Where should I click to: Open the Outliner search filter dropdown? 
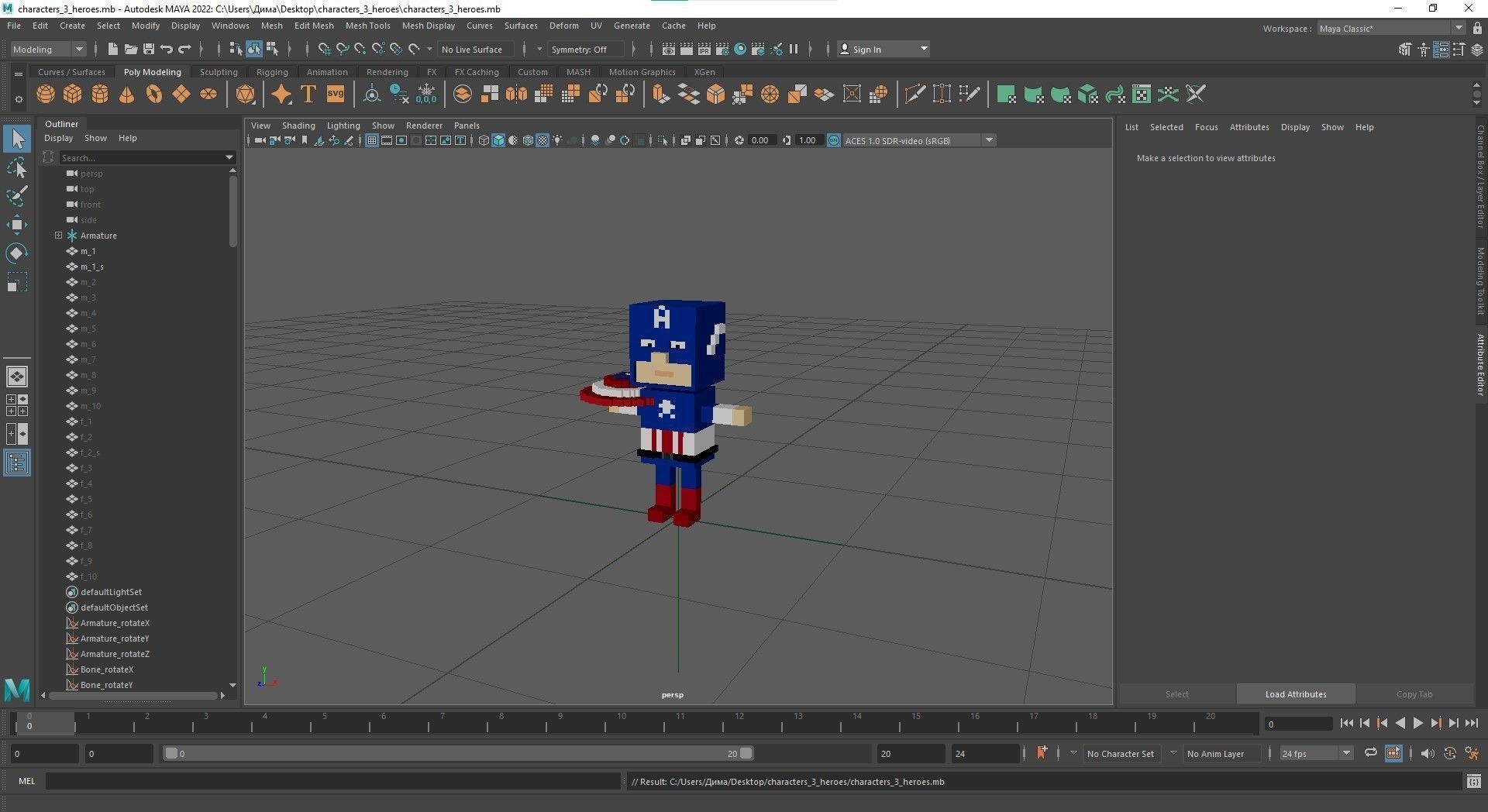pos(229,157)
